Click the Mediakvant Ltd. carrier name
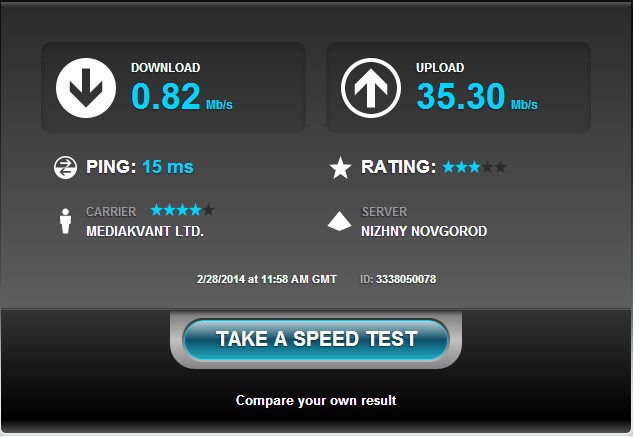The width and height of the screenshot is (635, 437). (x=145, y=231)
